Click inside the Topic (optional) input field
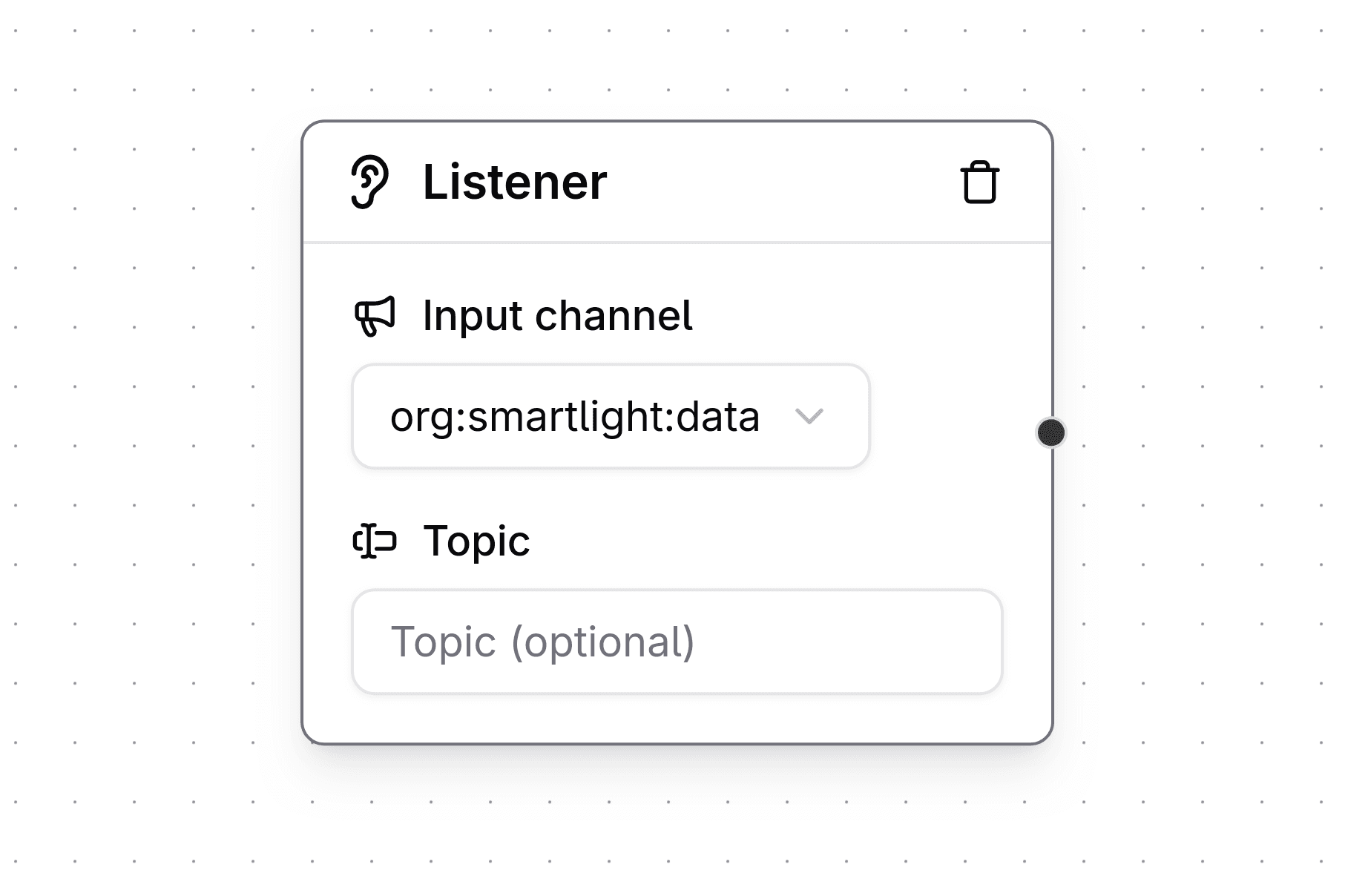 tap(677, 641)
